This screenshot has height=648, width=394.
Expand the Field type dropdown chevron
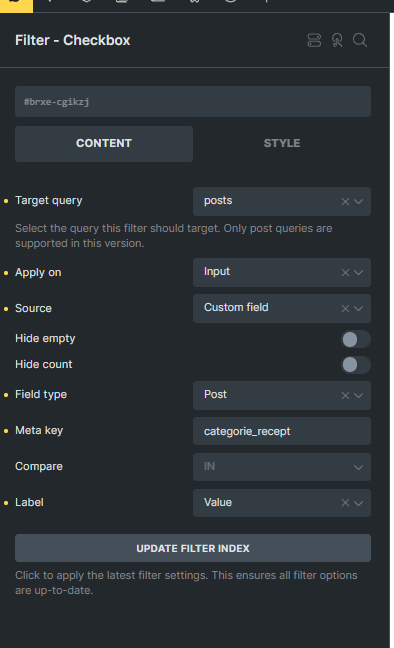tap(358, 395)
